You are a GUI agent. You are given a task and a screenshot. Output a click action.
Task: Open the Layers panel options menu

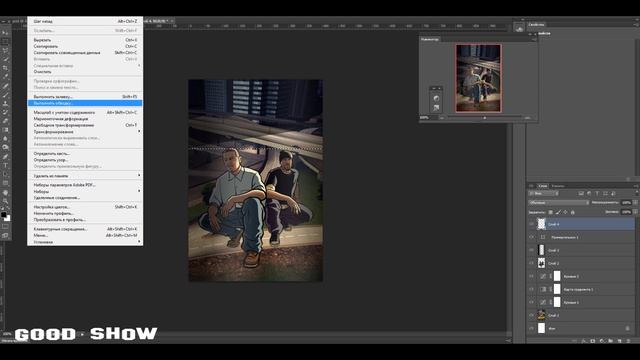[x=636, y=186]
